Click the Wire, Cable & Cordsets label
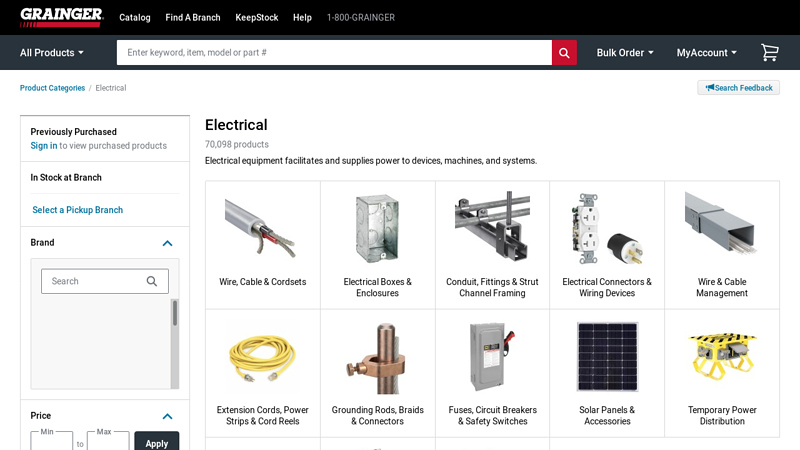Screen dimensions: 800x450 pyautogui.click(x=262, y=282)
